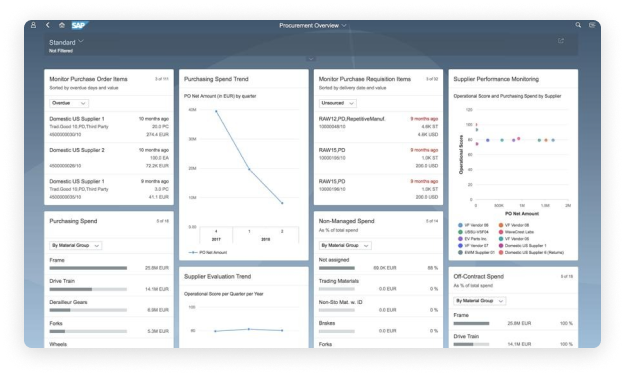Viewport: 625px width, 376px height.
Task: Click the 72.2K EUR amount
Action: click(x=157, y=165)
